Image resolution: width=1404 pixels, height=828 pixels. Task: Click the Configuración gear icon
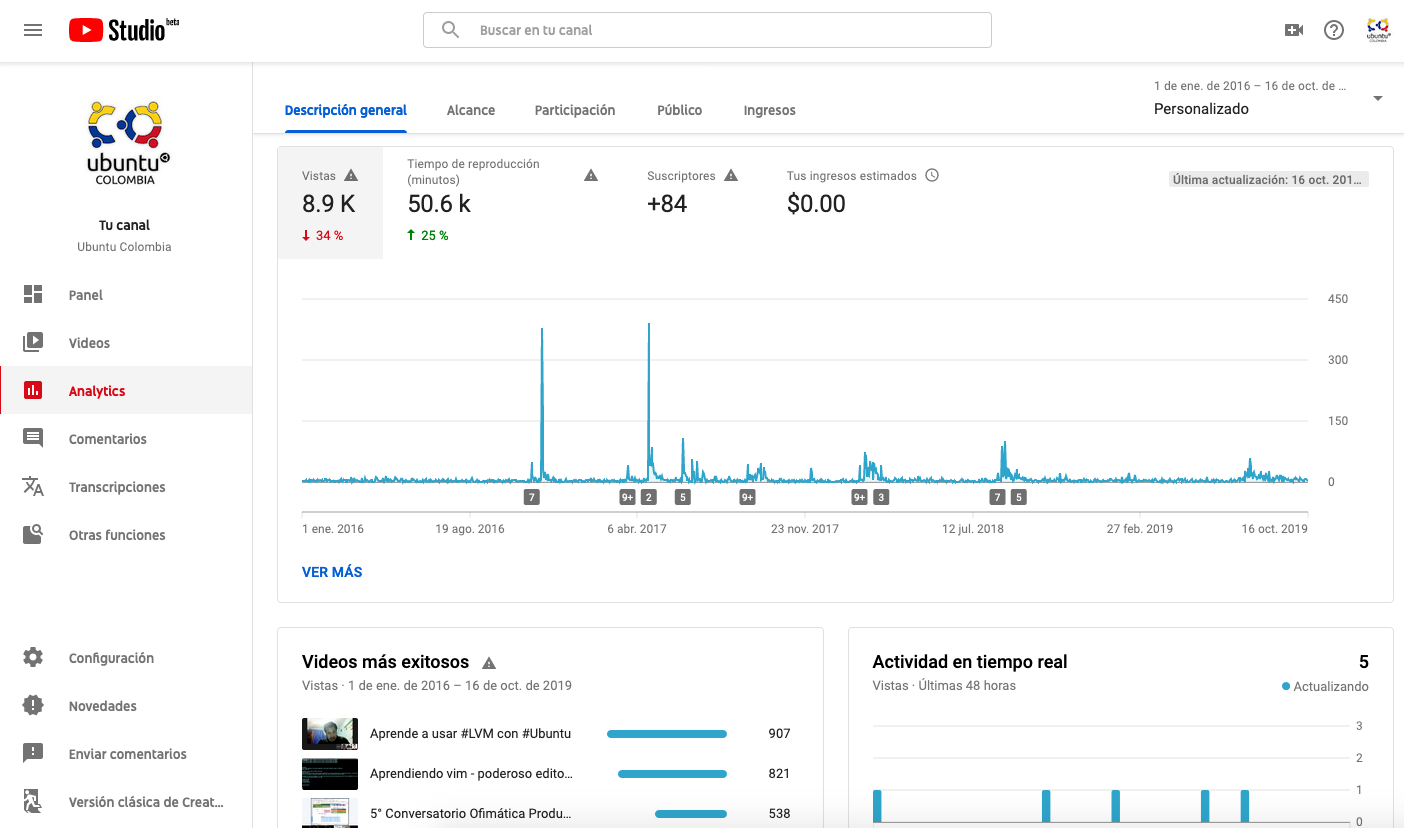pyautogui.click(x=33, y=657)
